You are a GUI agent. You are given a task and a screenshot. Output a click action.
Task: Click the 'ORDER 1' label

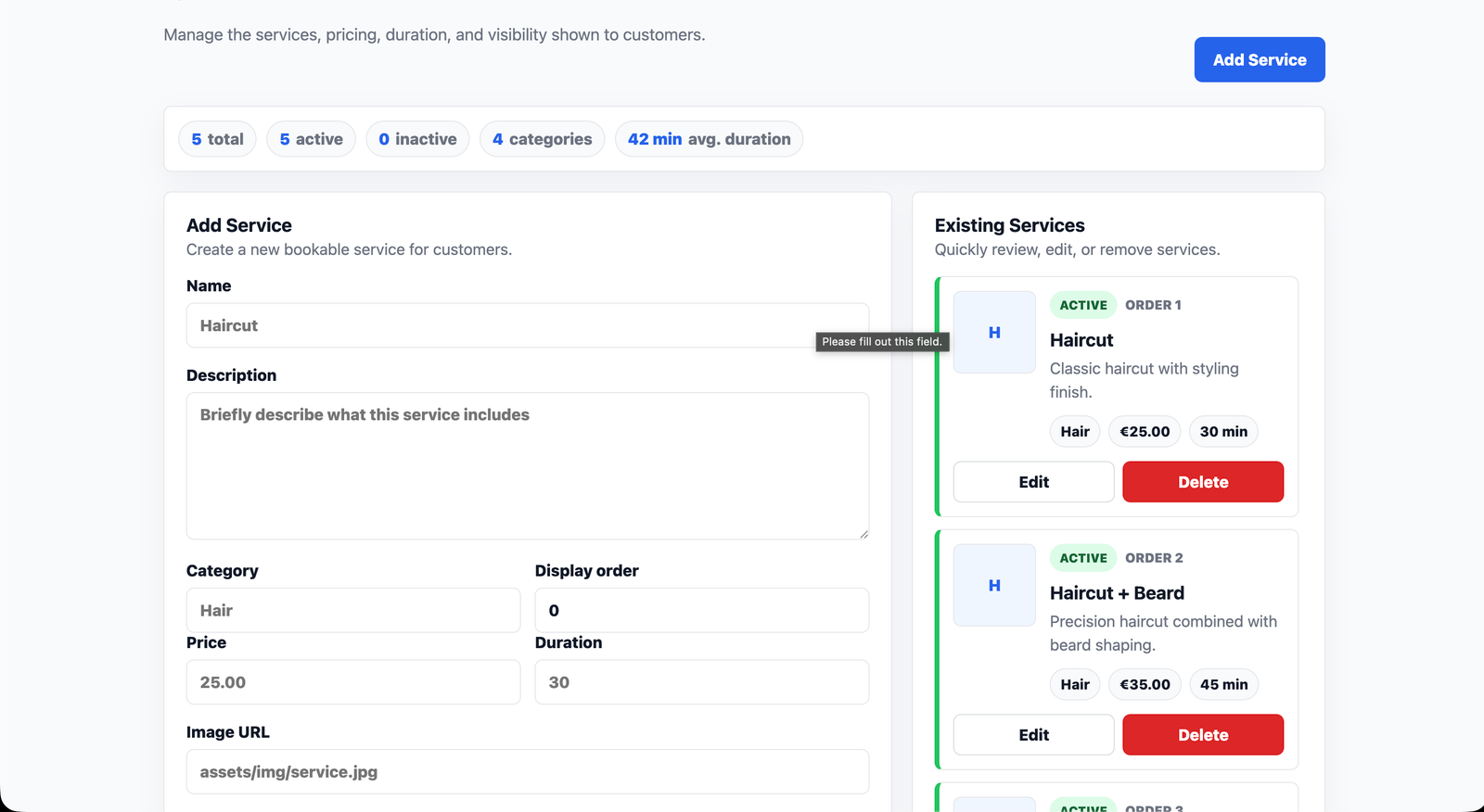[x=1153, y=305]
